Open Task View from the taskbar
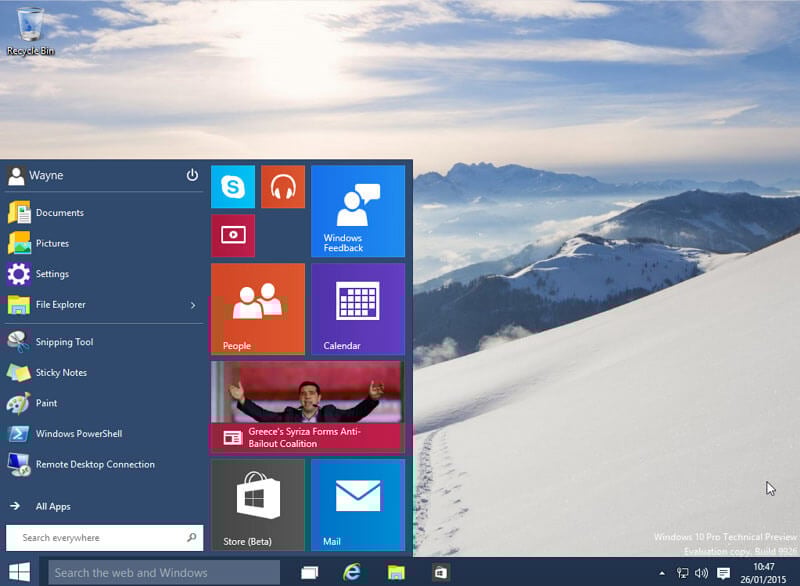Image resolution: width=800 pixels, height=586 pixels. (309, 572)
